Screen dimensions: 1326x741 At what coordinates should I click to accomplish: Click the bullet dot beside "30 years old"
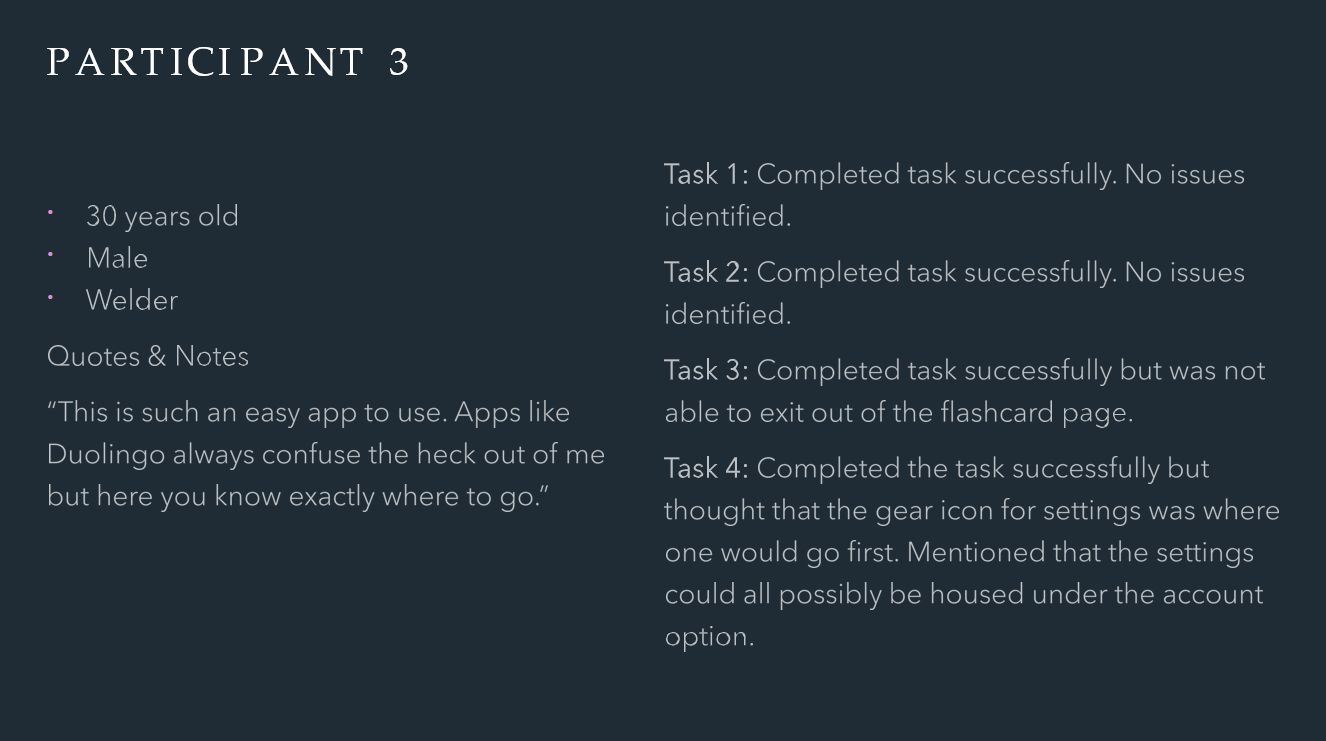point(51,212)
